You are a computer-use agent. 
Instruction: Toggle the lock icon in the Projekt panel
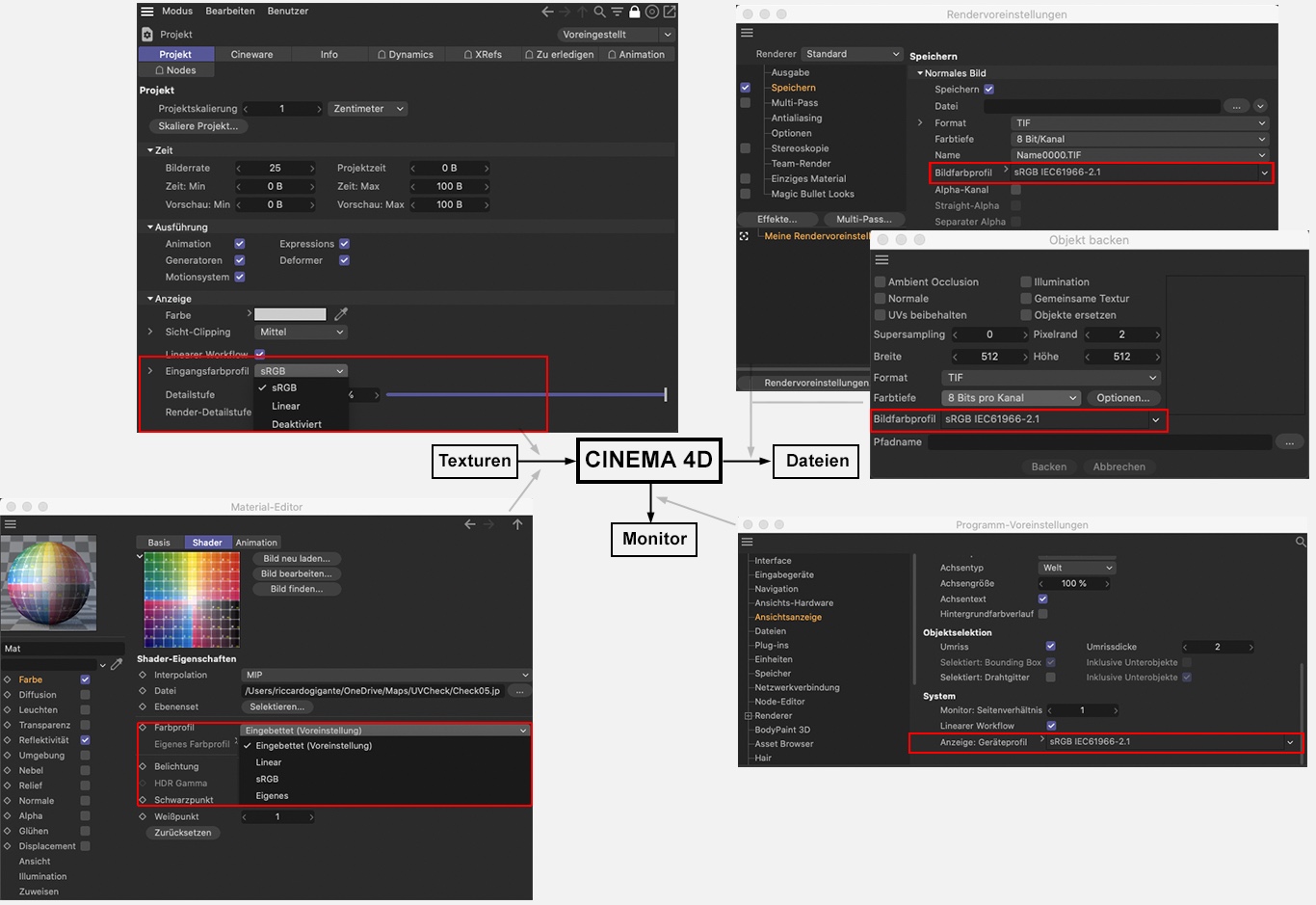[x=634, y=12]
